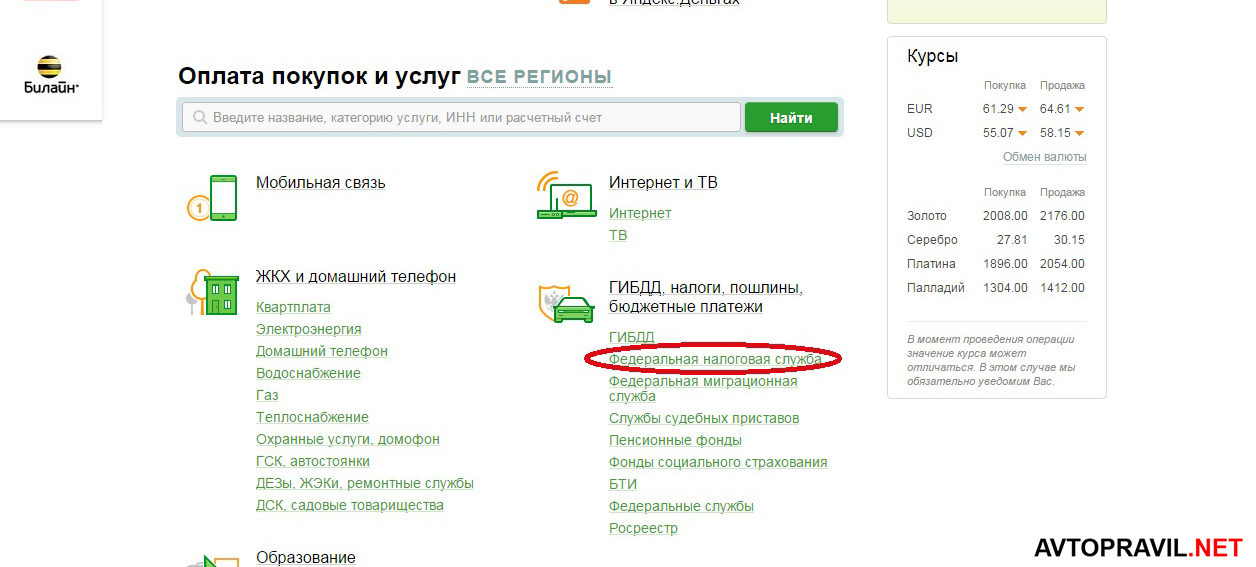Select ДСК, садовые товарищества link
The height and width of the screenshot is (567, 1256).
point(350,505)
